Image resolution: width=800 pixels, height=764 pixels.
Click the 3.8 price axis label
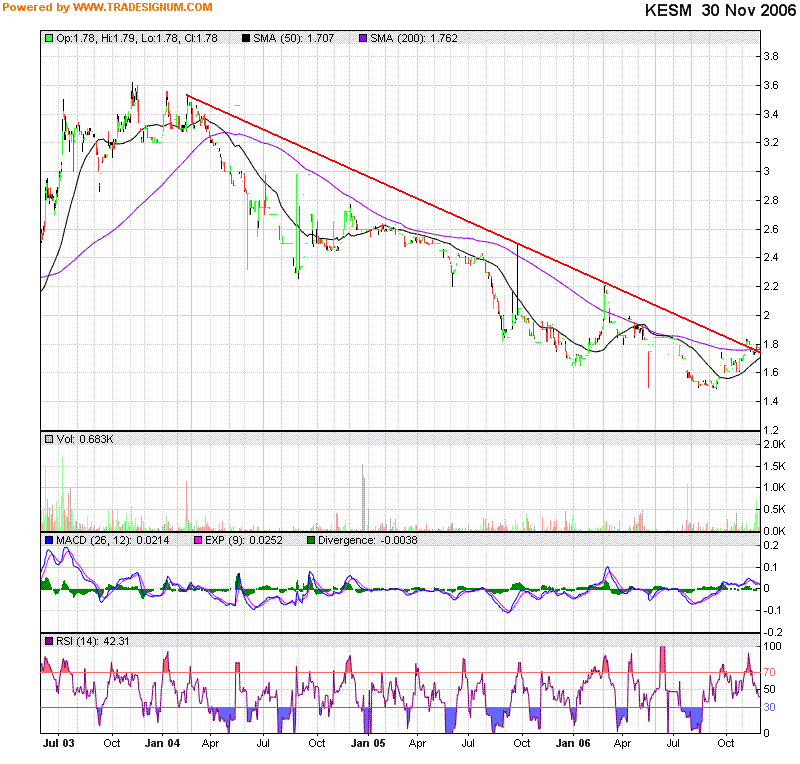point(771,56)
